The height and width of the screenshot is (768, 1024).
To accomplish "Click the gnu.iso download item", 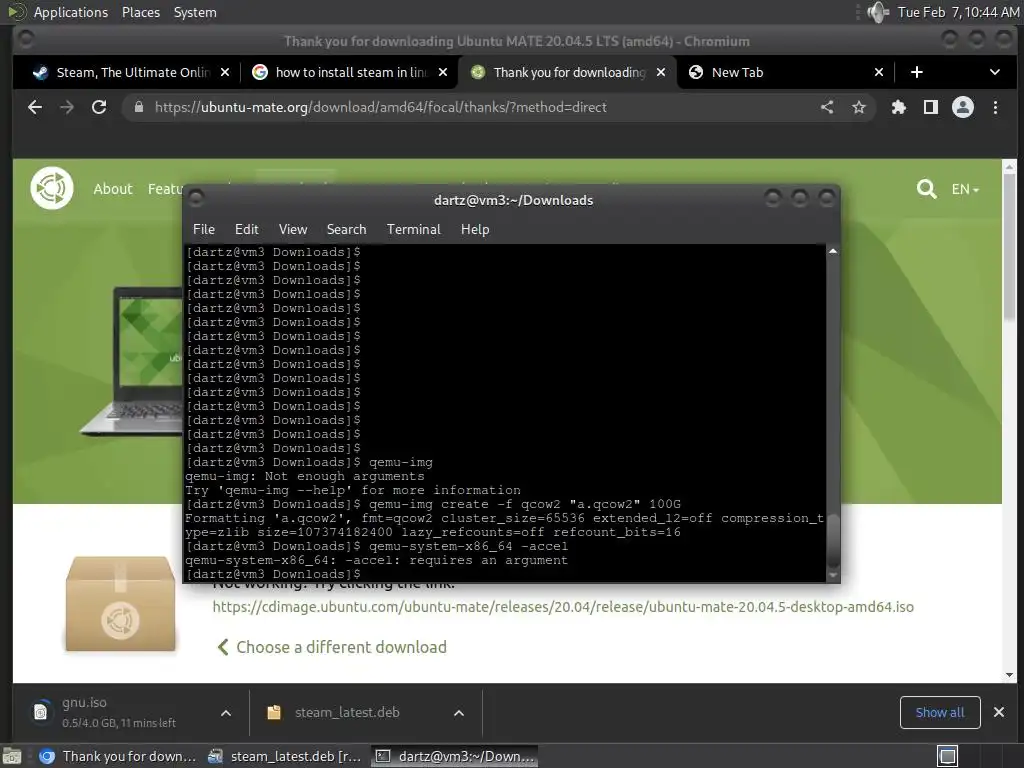I will pyautogui.click(x=118, y=712).
